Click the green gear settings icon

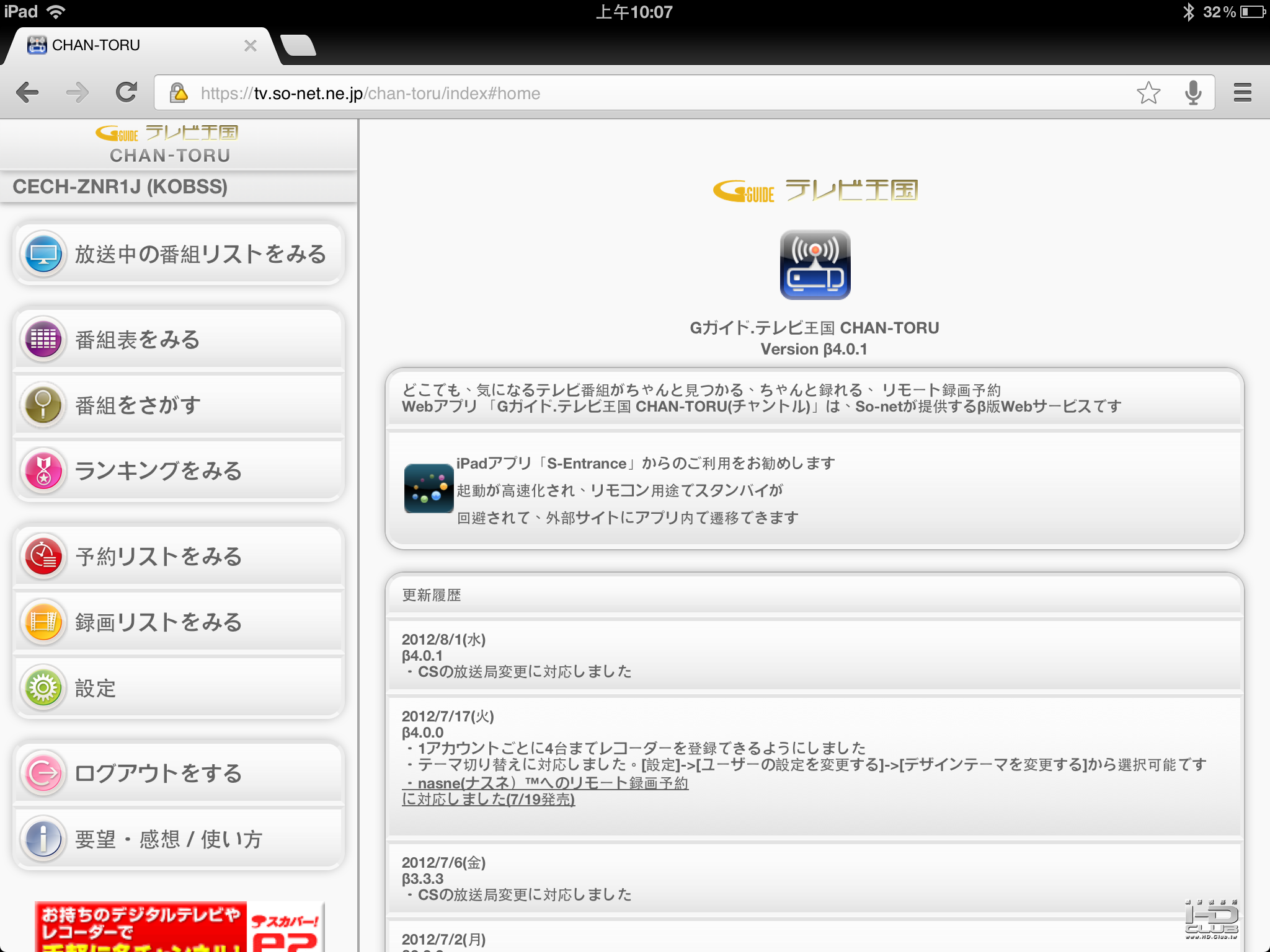[43, 688]
